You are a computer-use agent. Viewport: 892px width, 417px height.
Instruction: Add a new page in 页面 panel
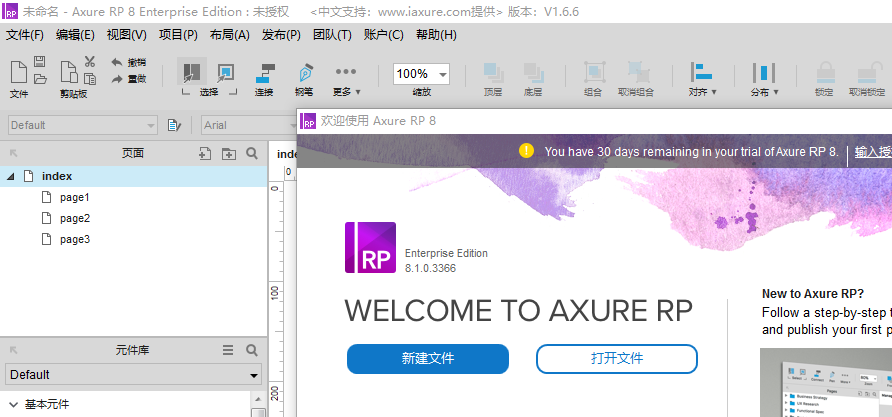pos(205,153)
